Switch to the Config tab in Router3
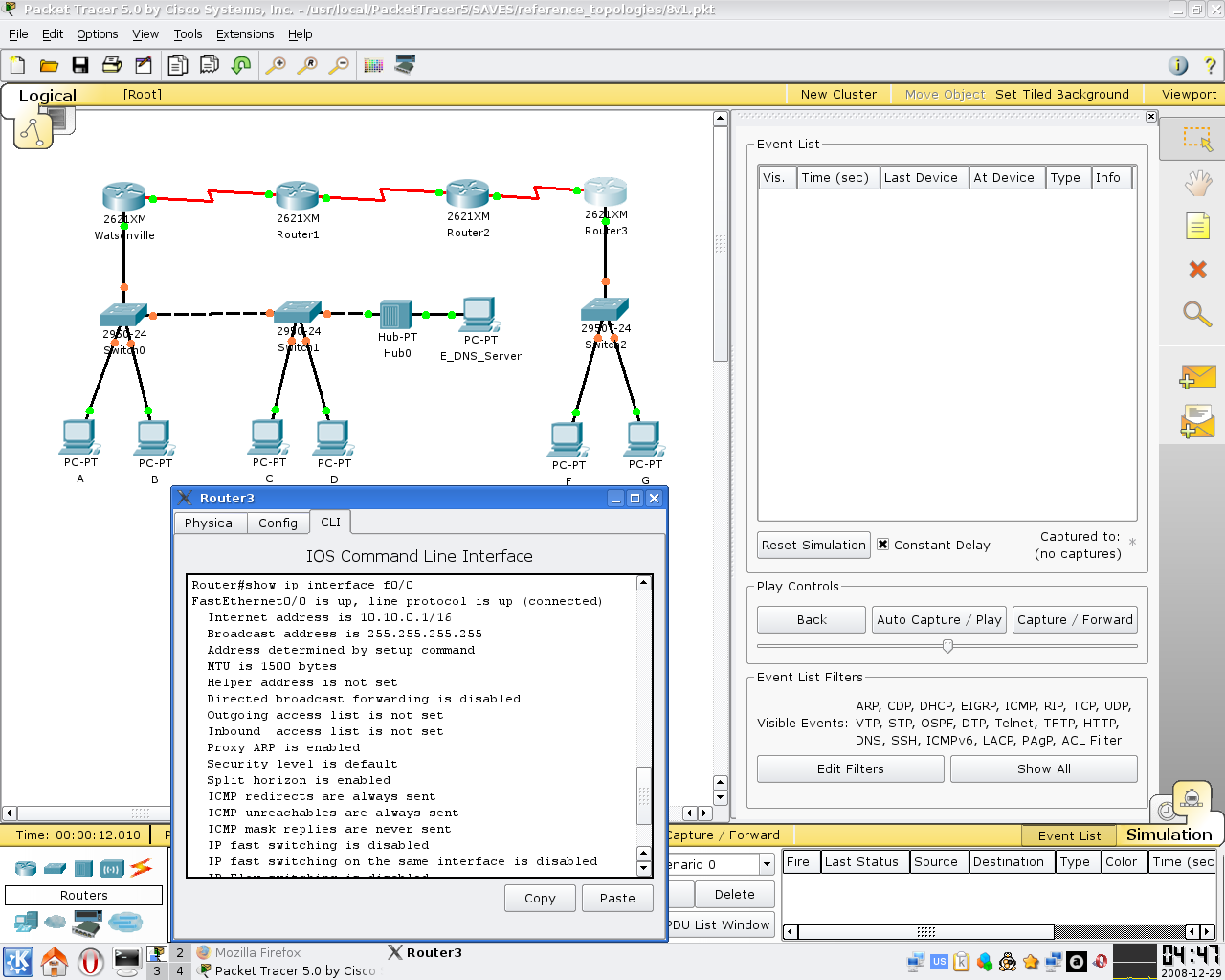Image resolution: width=1225 pixels, height=980 pixels. coord(278,523)
